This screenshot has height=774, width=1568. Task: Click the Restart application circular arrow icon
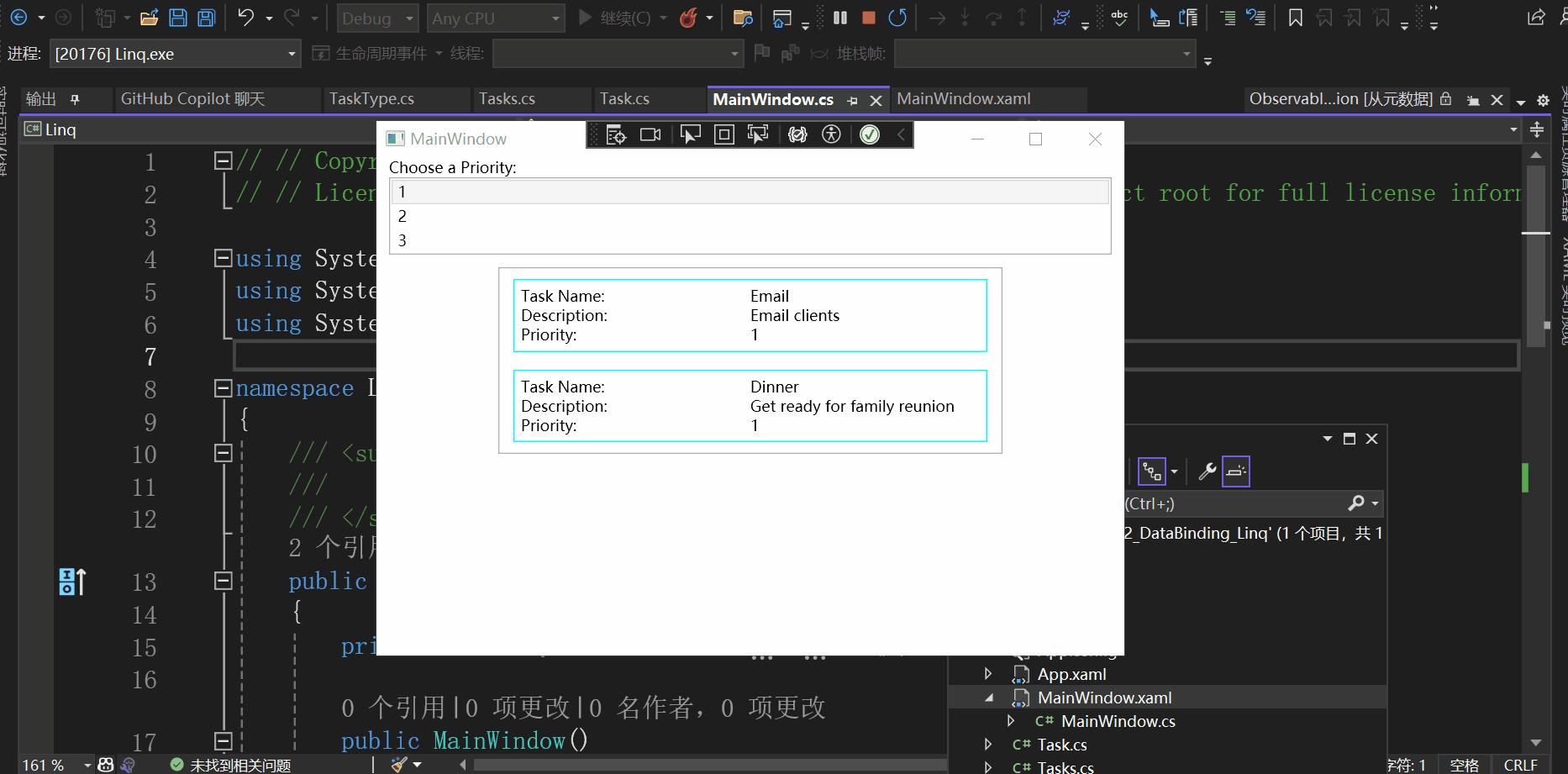tap(898, 17)
